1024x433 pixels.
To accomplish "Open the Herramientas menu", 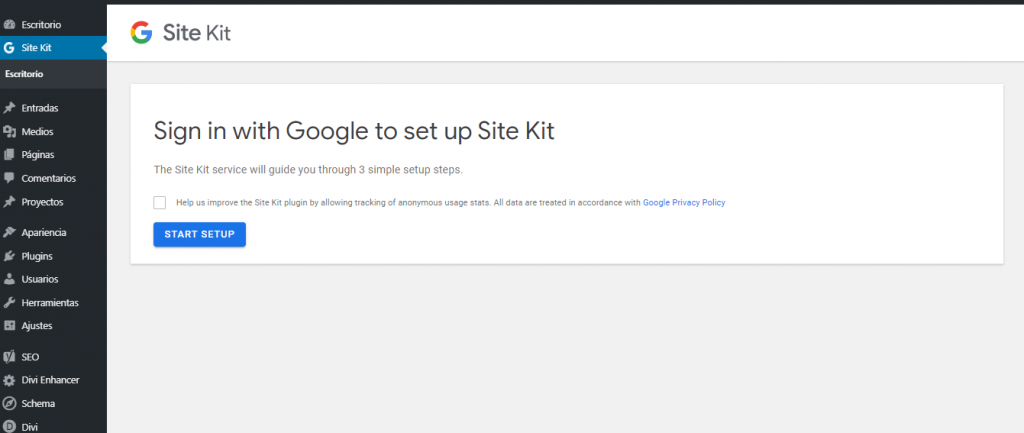I will pyautogui.click(x=54, y=303).
